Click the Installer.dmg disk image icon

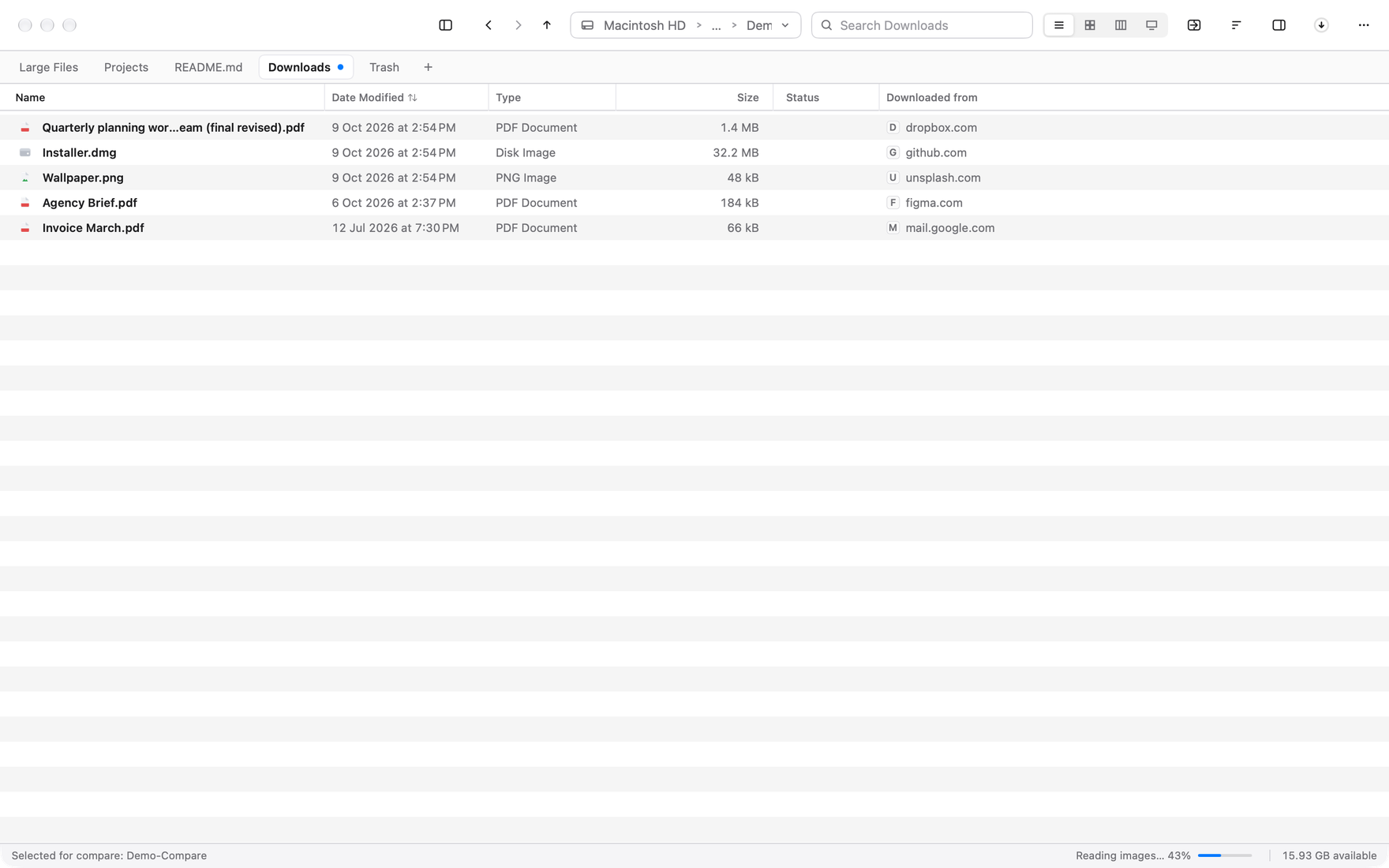[x=25, y=152]
